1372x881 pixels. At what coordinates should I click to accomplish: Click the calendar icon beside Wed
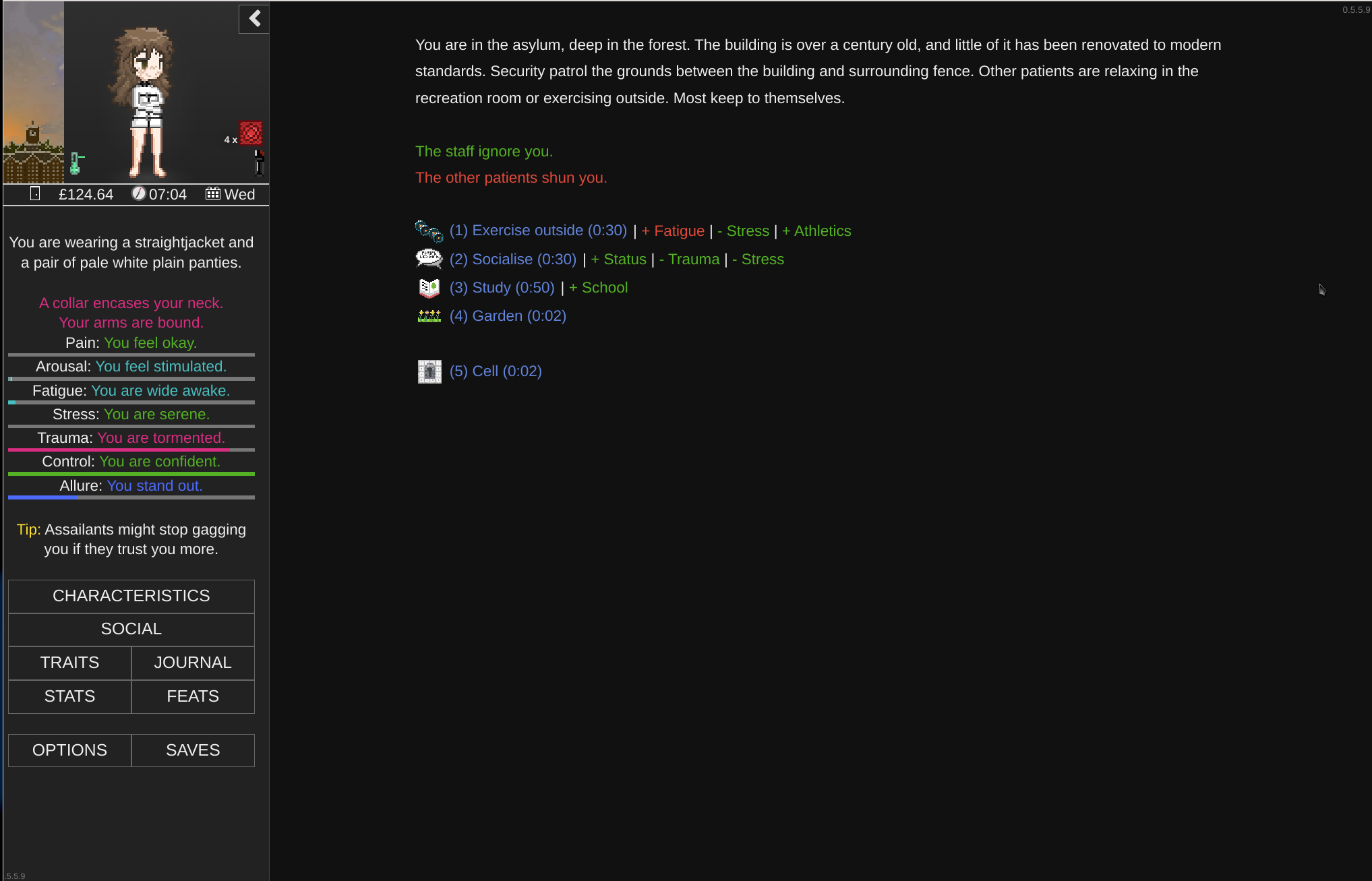(x=212, y=194)
